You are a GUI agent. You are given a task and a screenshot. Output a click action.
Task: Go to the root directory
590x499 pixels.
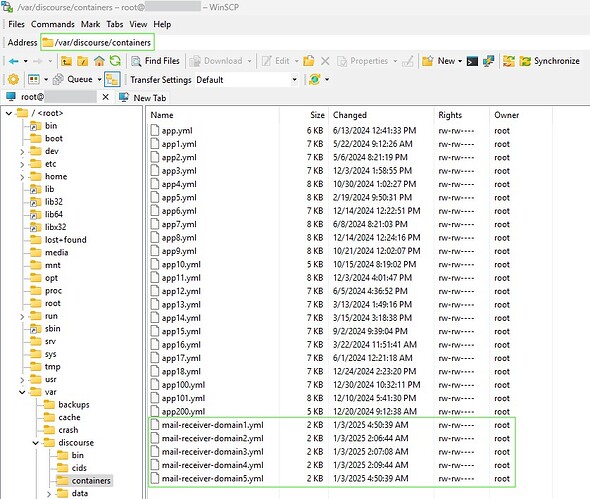tap(83, 61)
